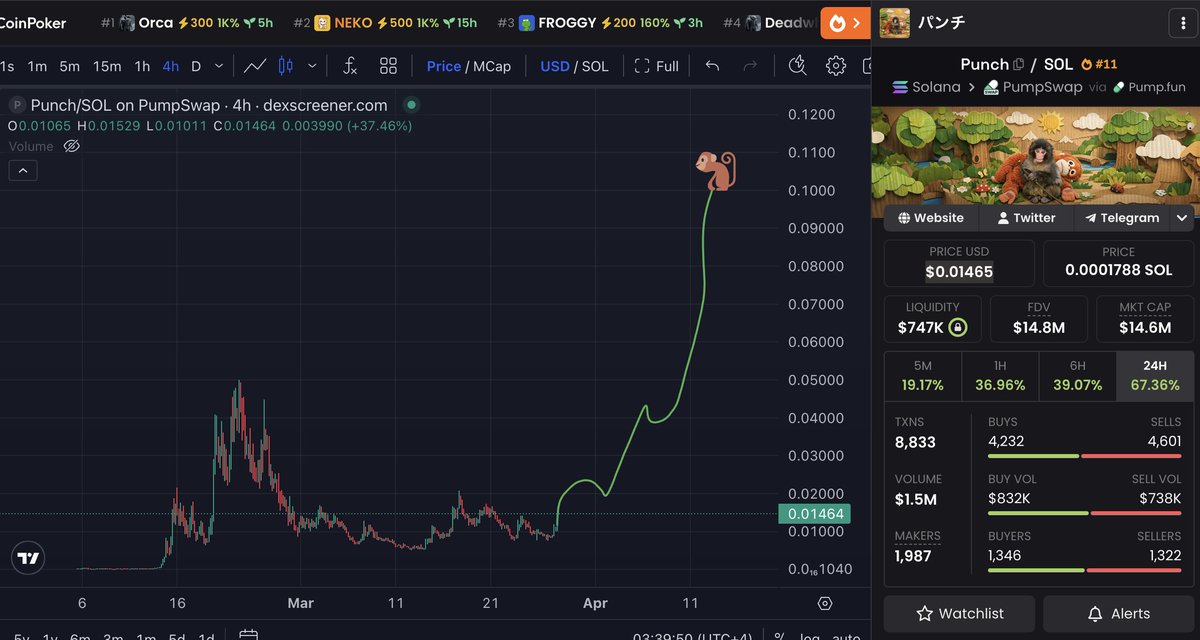The width and height of the screenshot is (1200, 640).
Task: Click the パンチ token avatar
Action: pyautogui.click(x=894, y=22)
